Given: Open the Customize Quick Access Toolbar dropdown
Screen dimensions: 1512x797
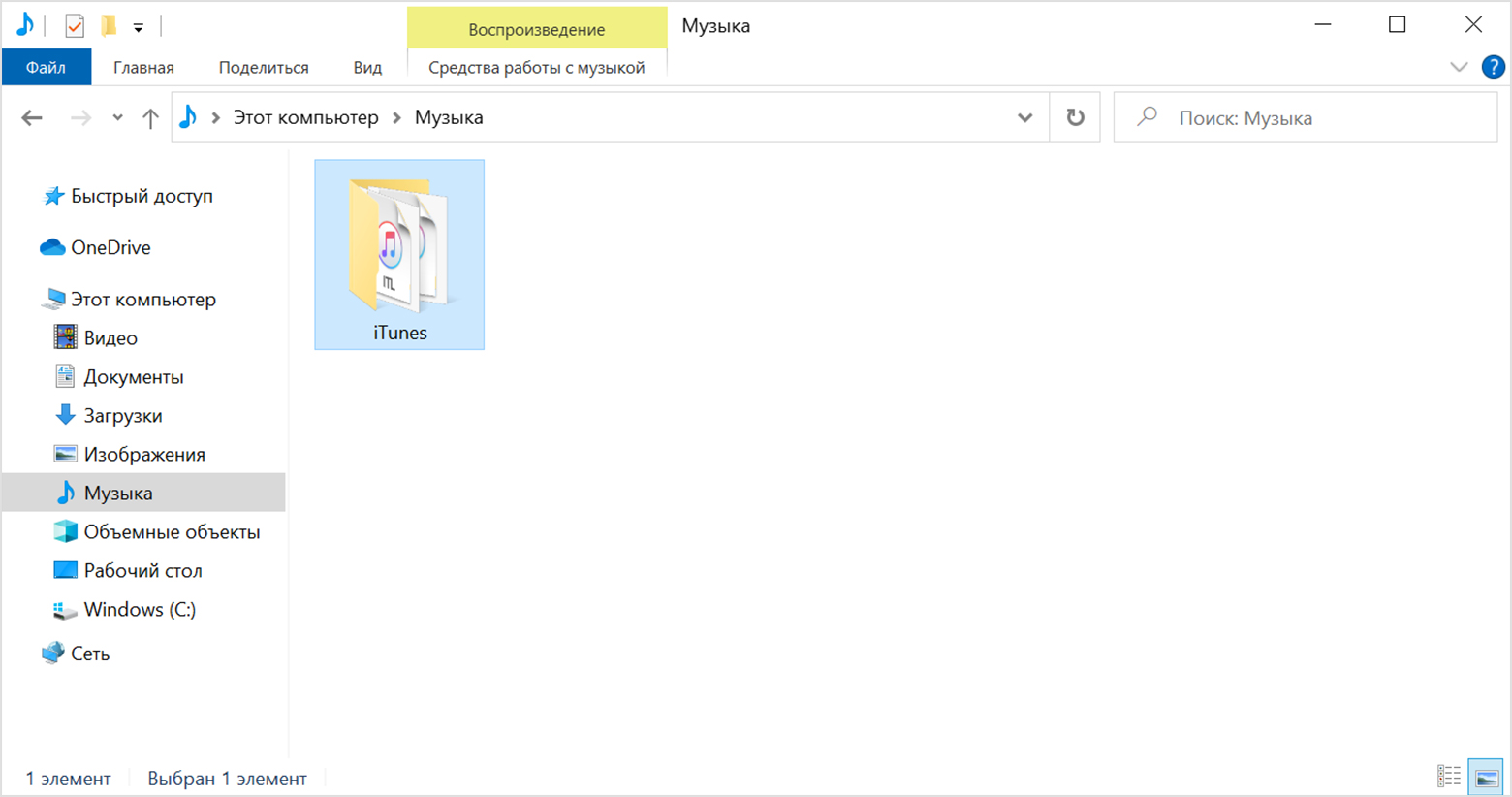Looking at the screenshot, I should pyautogui.click(x=139, y=28).
